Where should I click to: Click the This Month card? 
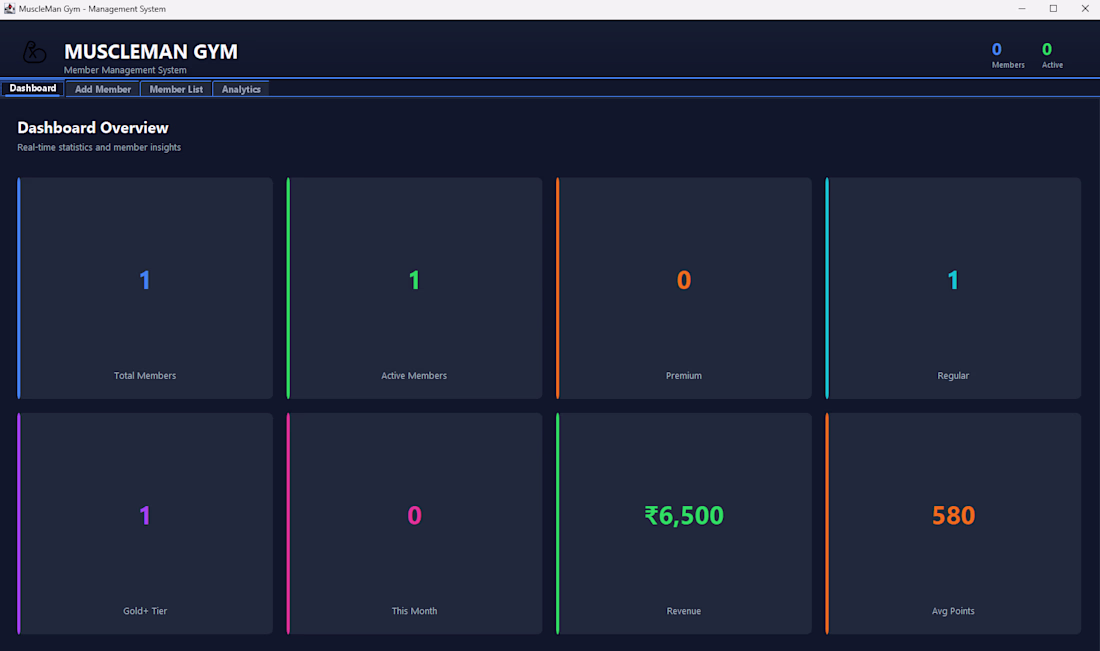pos(415,523)
